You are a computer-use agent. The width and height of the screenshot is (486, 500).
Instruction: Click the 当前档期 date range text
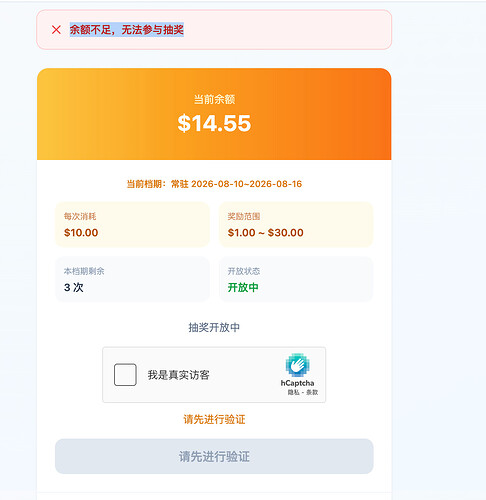(x=214, y=184)
